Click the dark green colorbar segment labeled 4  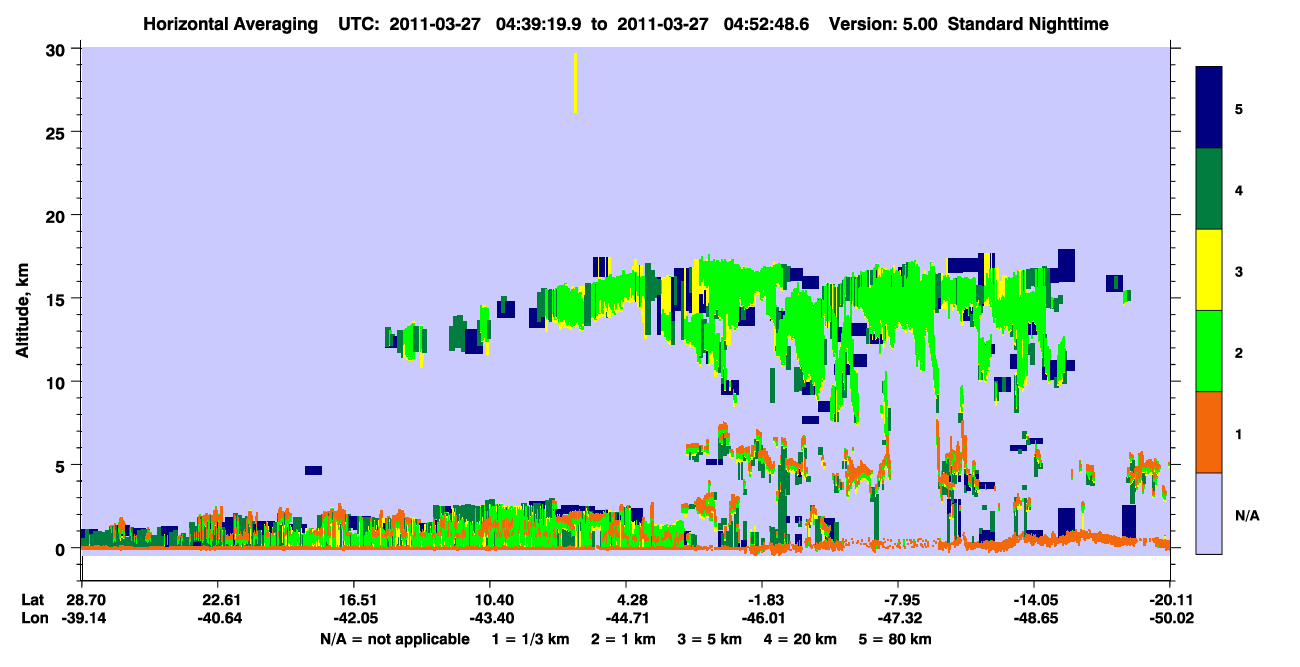coord(1209,189)
